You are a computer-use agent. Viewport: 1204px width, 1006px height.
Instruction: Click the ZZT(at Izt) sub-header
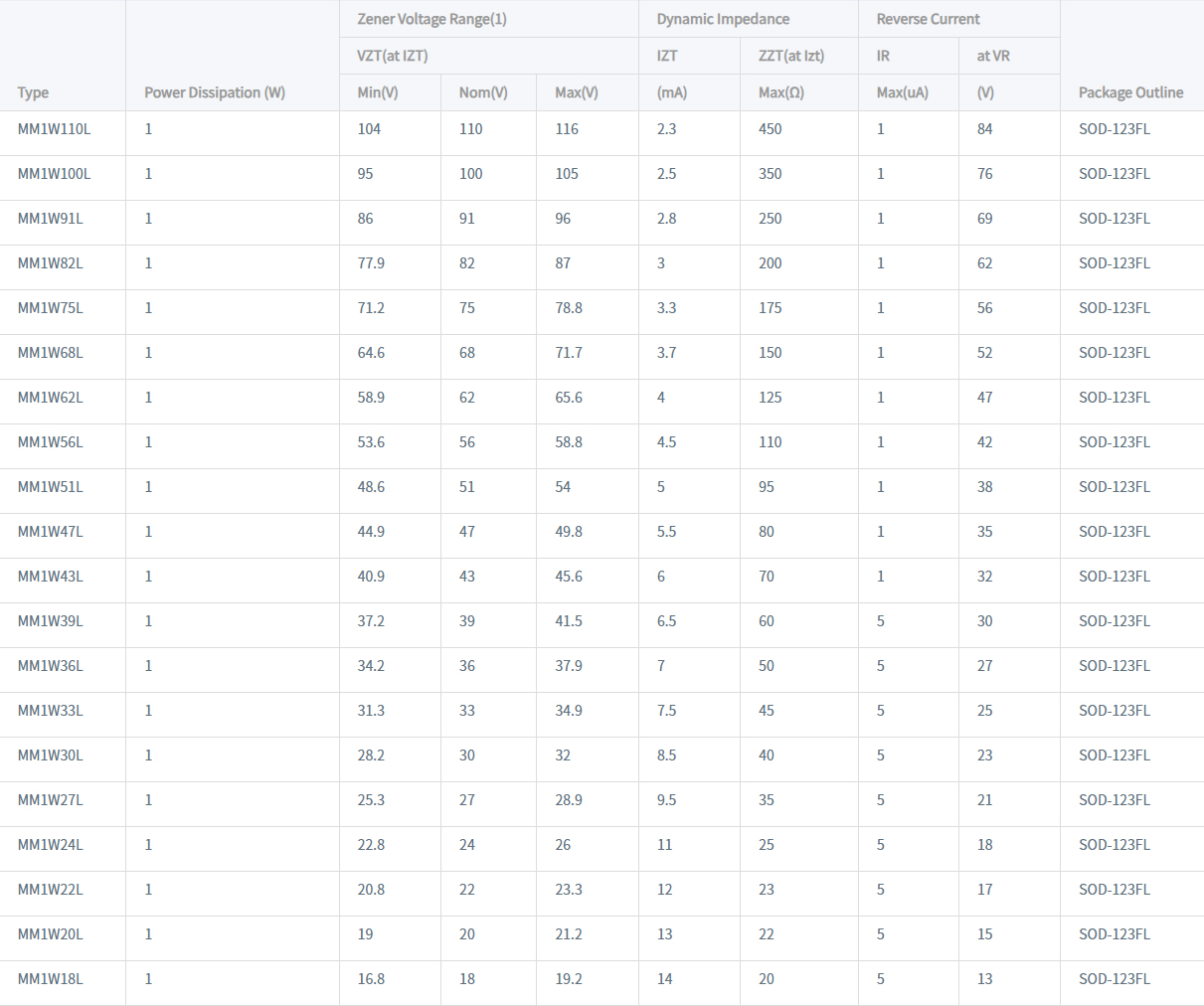[x=791, y=56]
